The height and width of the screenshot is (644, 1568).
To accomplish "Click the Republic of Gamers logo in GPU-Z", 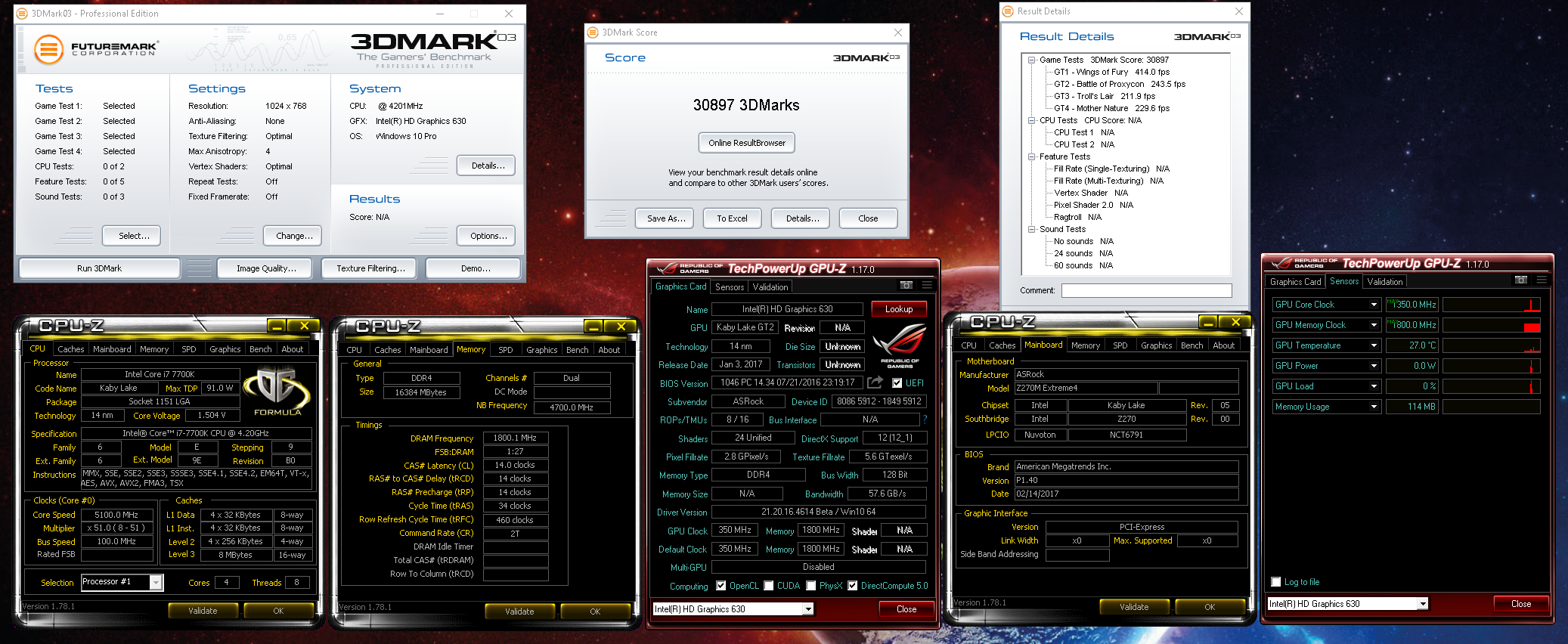I will [x=900, y=344].
